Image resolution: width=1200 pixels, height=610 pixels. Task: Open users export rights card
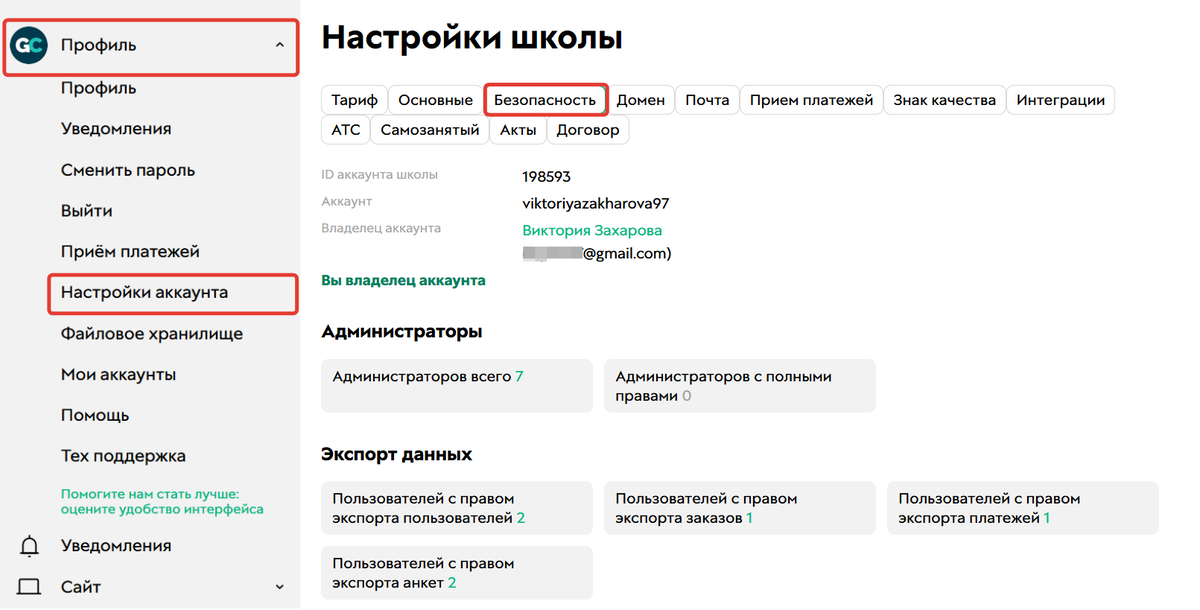point(456,508)
